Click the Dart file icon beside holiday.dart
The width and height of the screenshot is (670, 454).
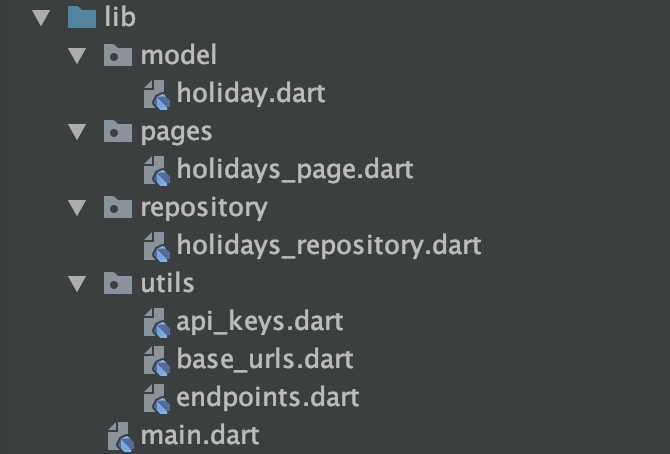point(157,94)
